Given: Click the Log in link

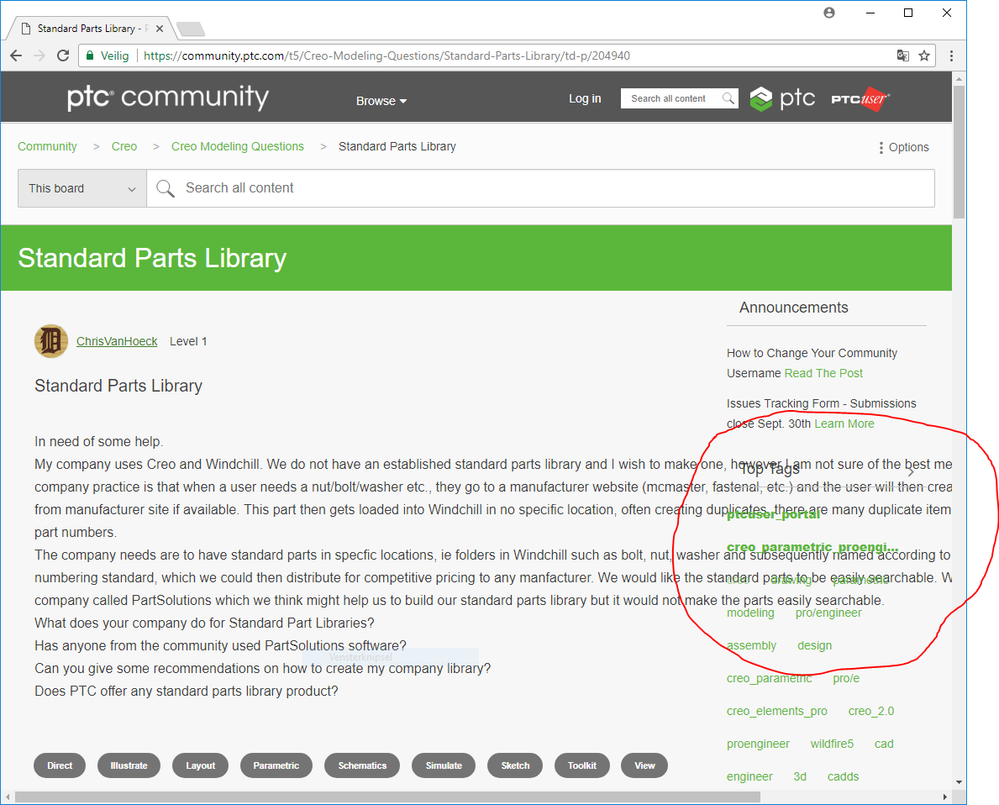Looking at the screenshot, I should [x=585, y=99].
